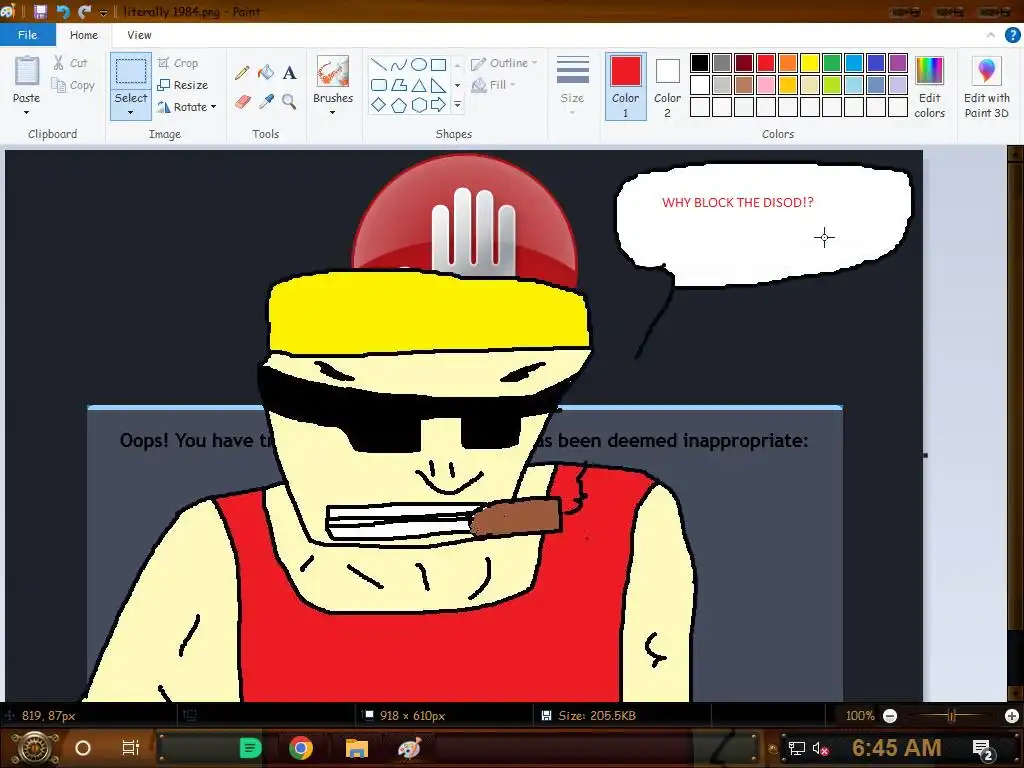Expand the Select options dropdown arrow
The image size is (1024, 768).
click(x=131, y=113)
